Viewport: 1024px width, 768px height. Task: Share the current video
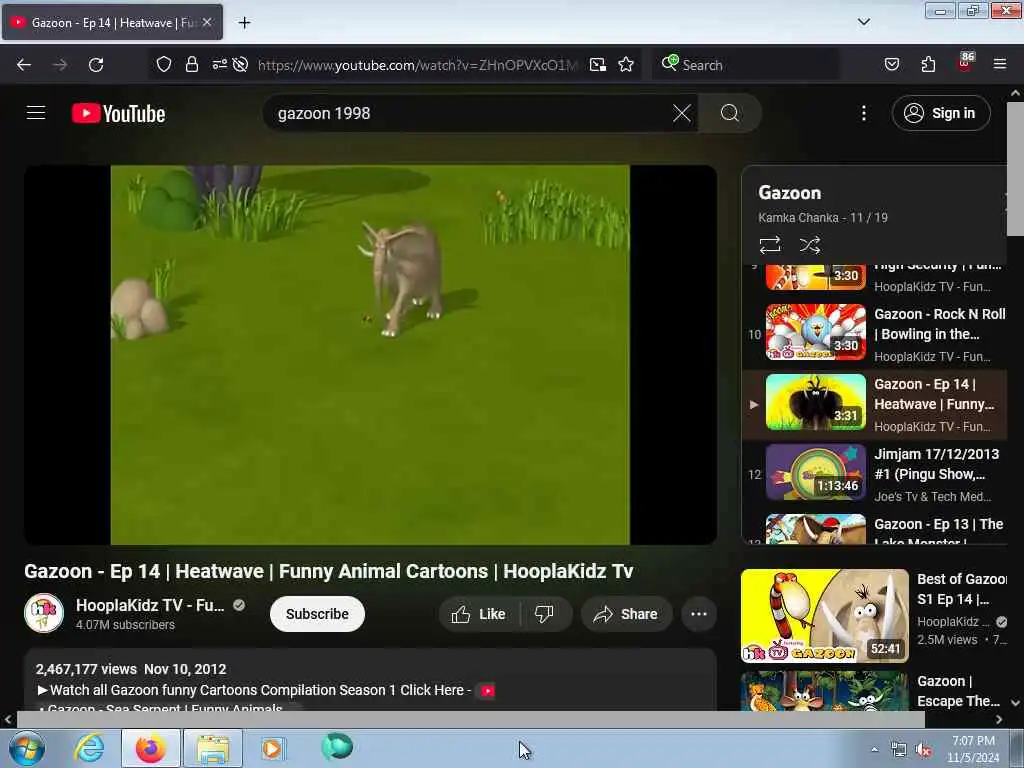coord(626,614)
